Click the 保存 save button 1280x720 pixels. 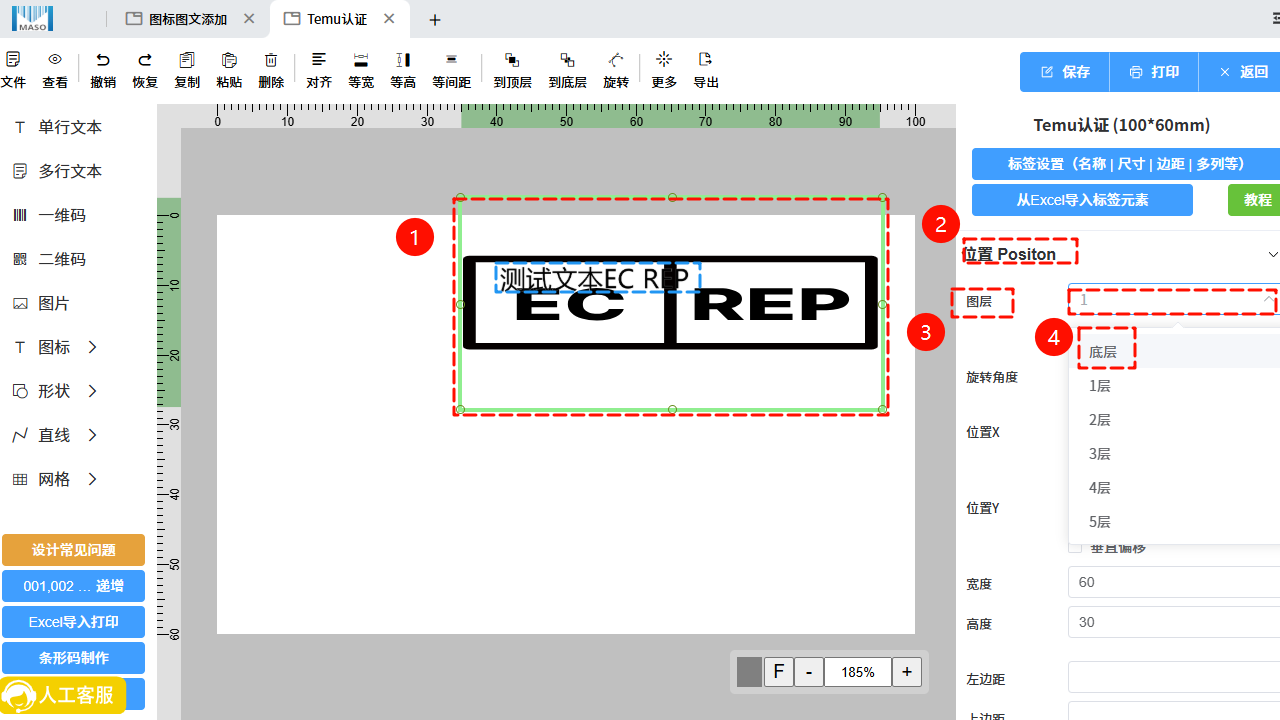pos(1065,72)
